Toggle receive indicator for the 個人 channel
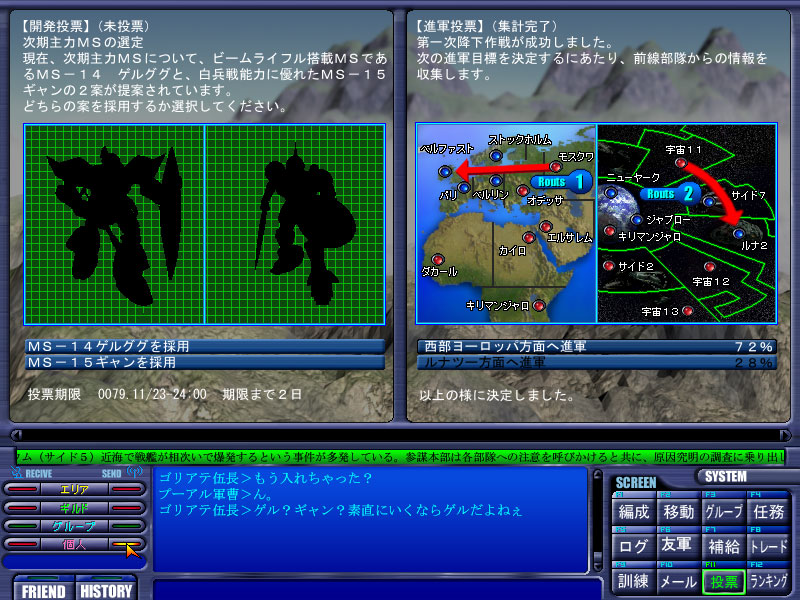The width and height of the screenshot is (800, 600). coord(22,544)
